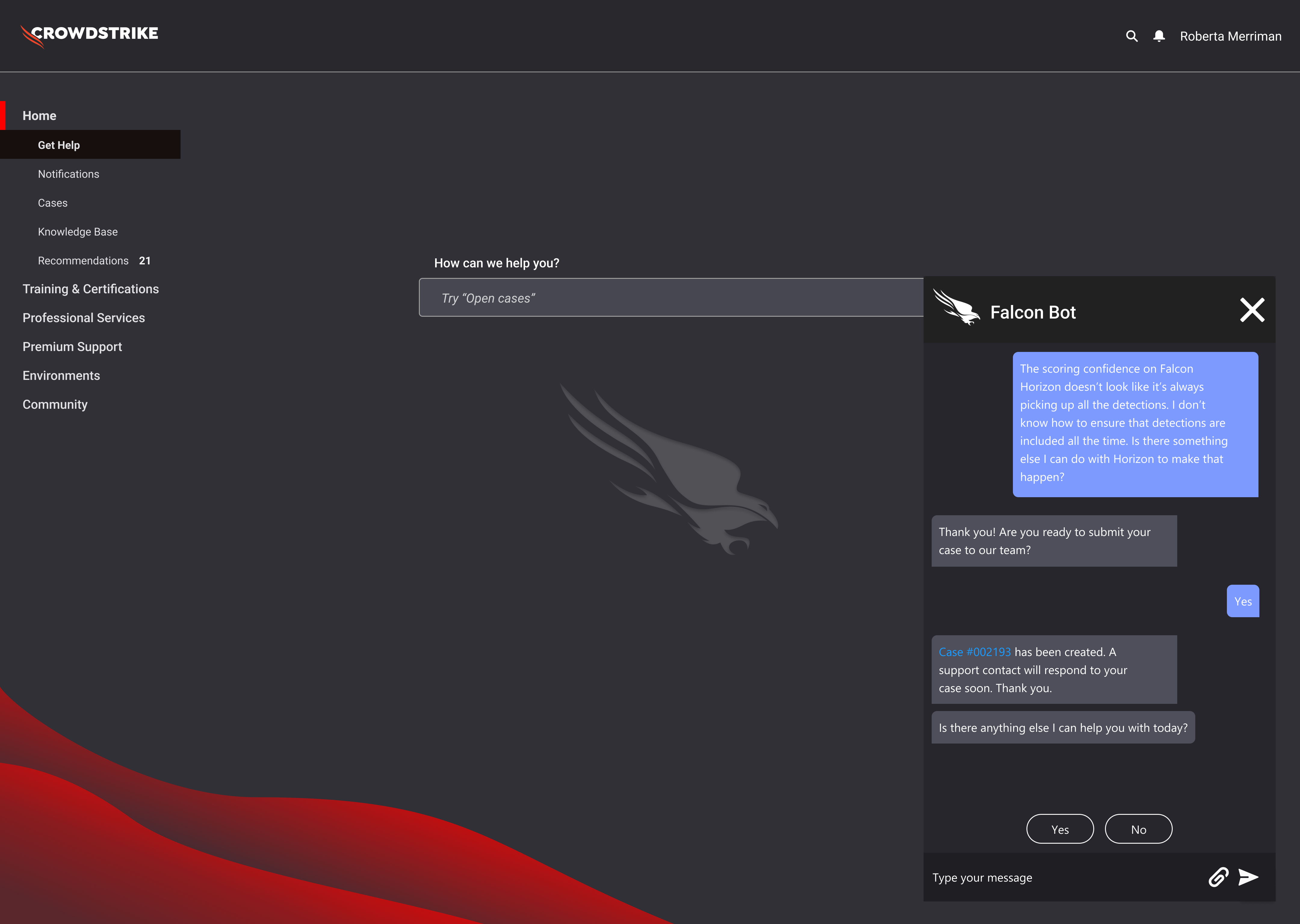The image size is (1300, 924).
Task: Click the user message about scoring confidence
Action: (1135, 424)
